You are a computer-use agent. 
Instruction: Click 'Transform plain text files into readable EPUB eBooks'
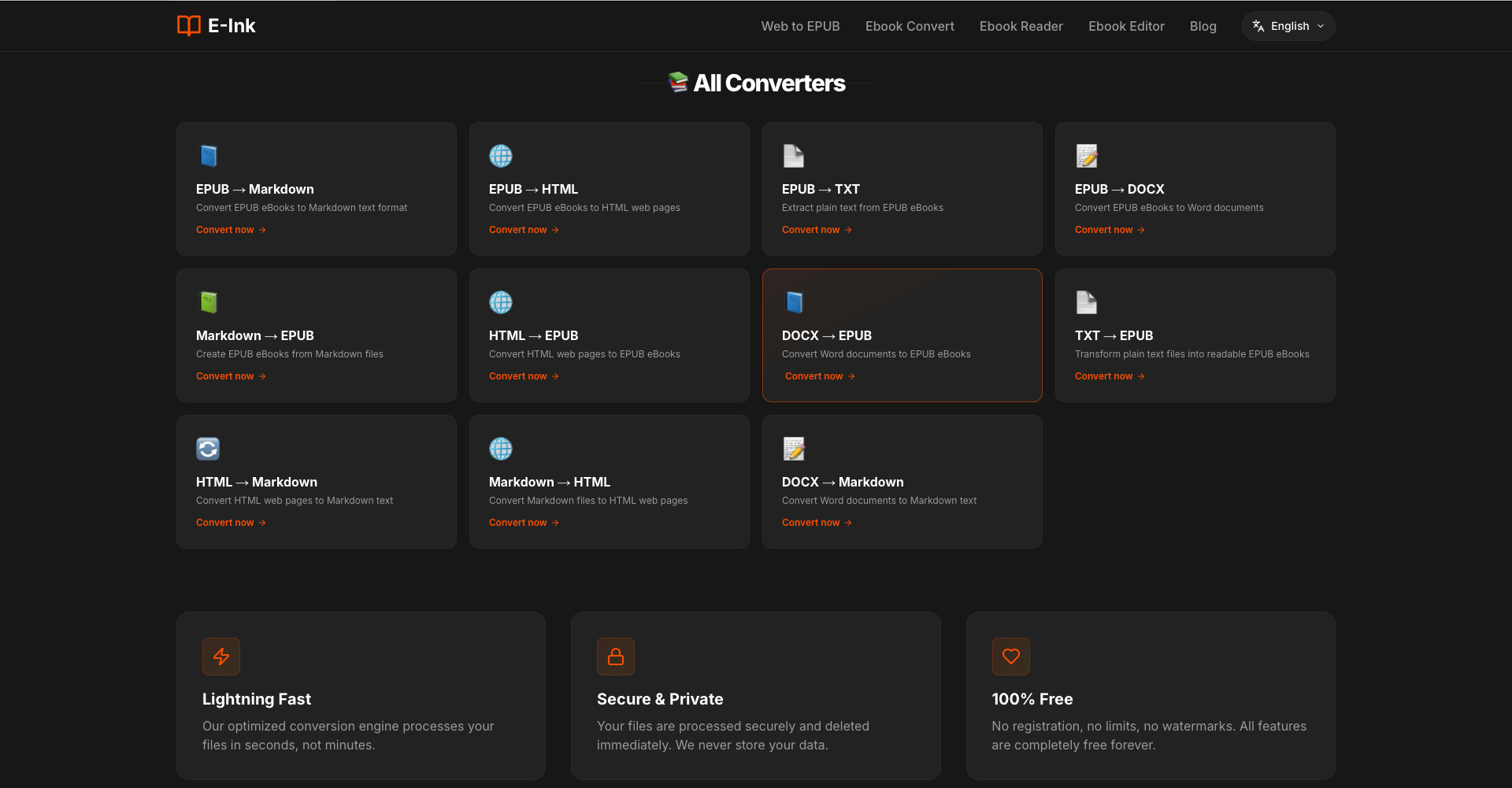click(x=1192, y=354)
